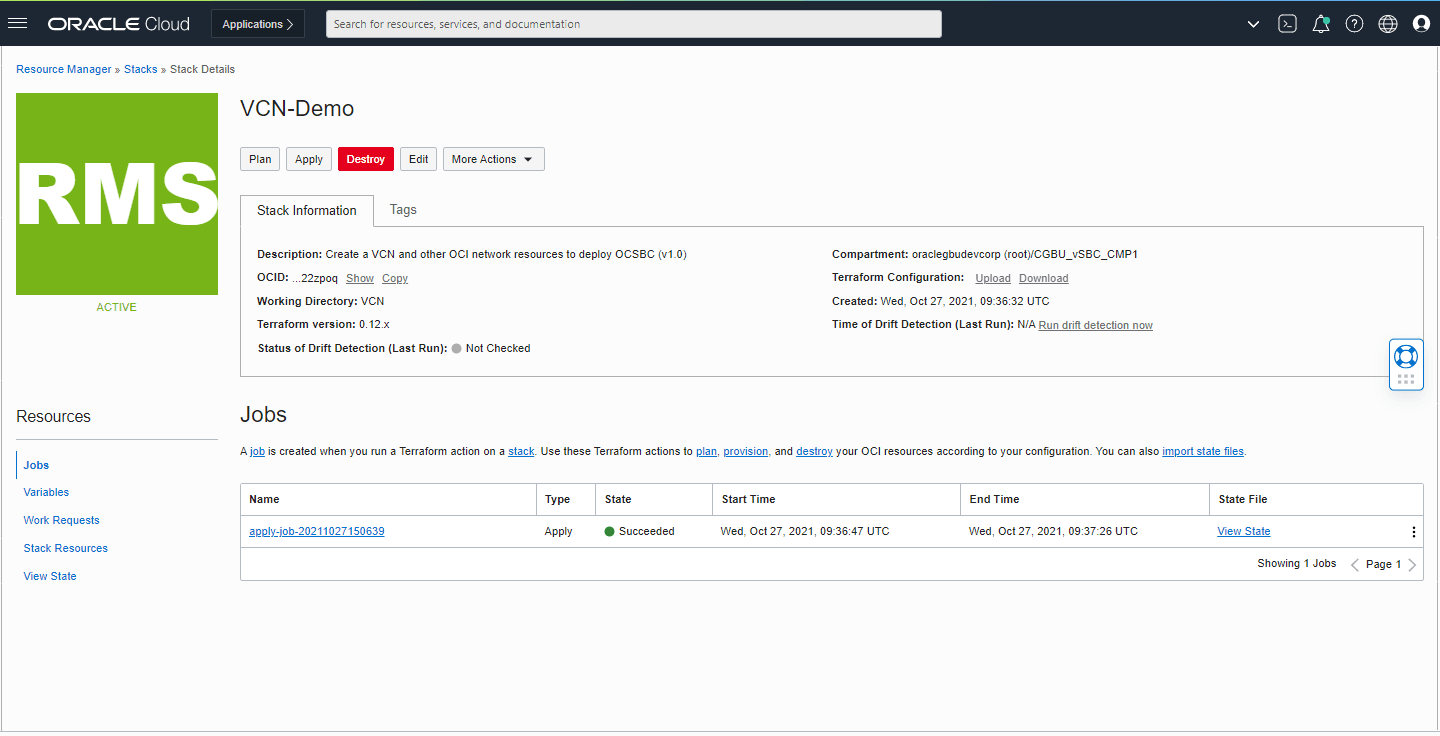Open the notifications bell
This screenshot has width=1440, height=736.
point(1321,23)
